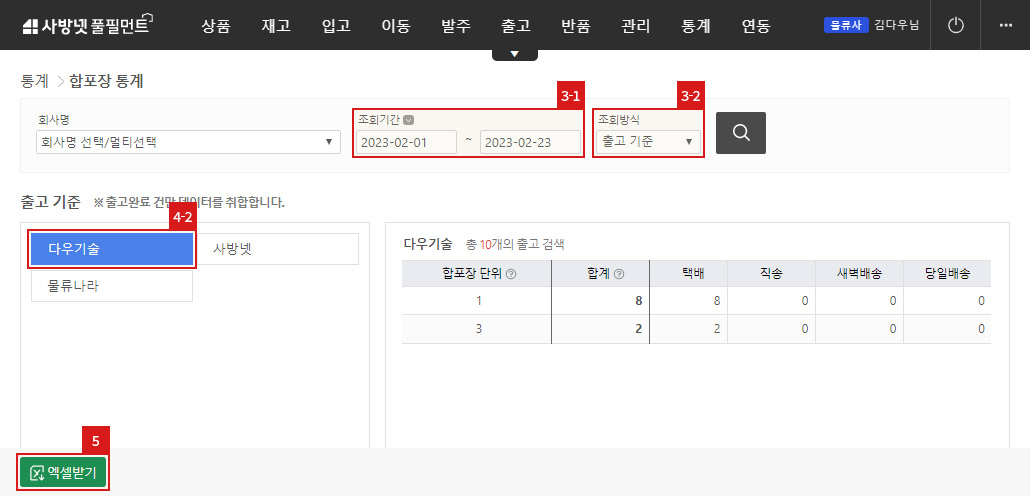The width and height of the screenshot is (1030, 496).
Task: Open the 반품 menu
Action: (x=575, y=26)
